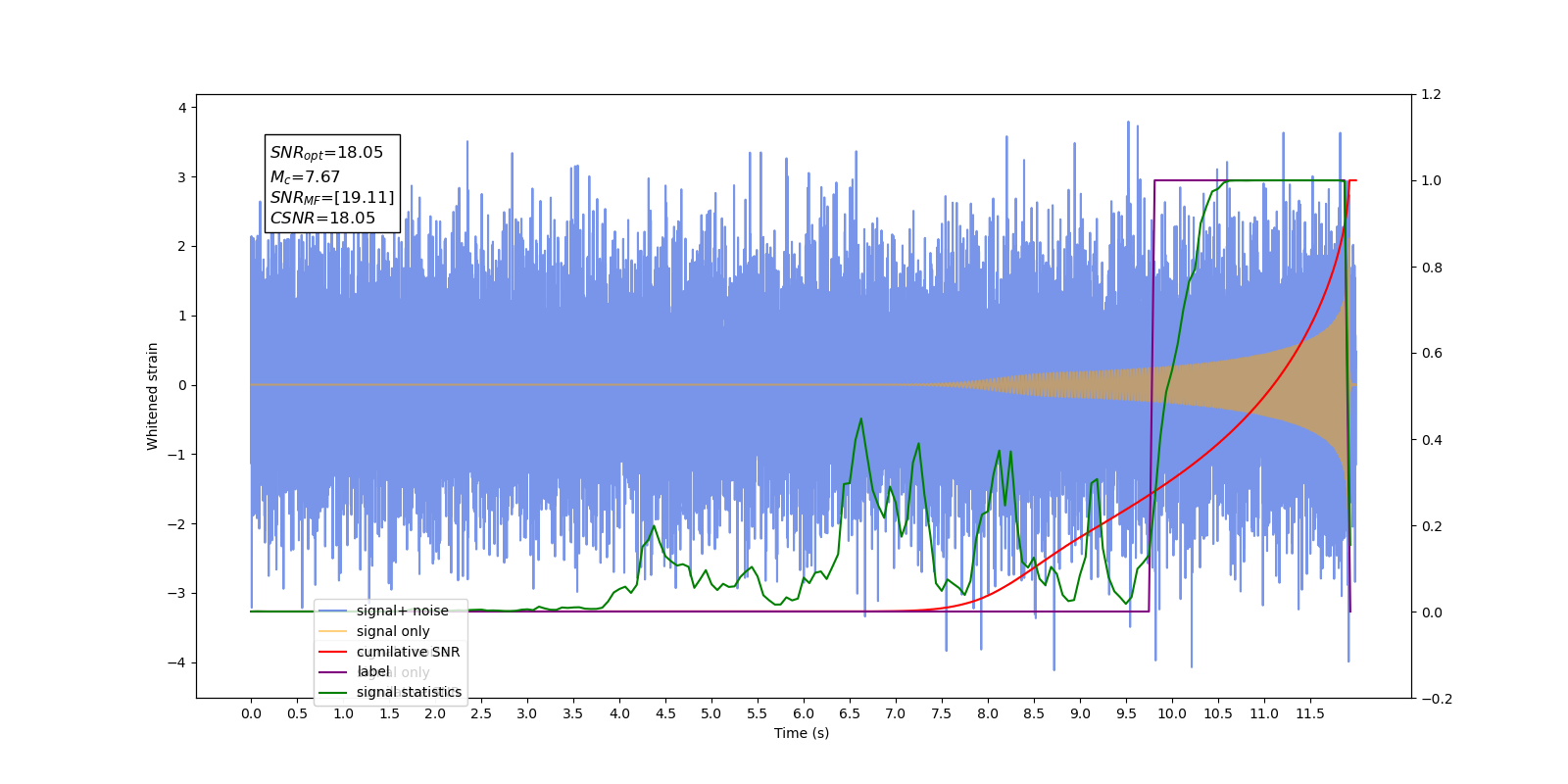Click the green peak near 7.25 seconds
The image size is (1568, 784).
(918, 444)
